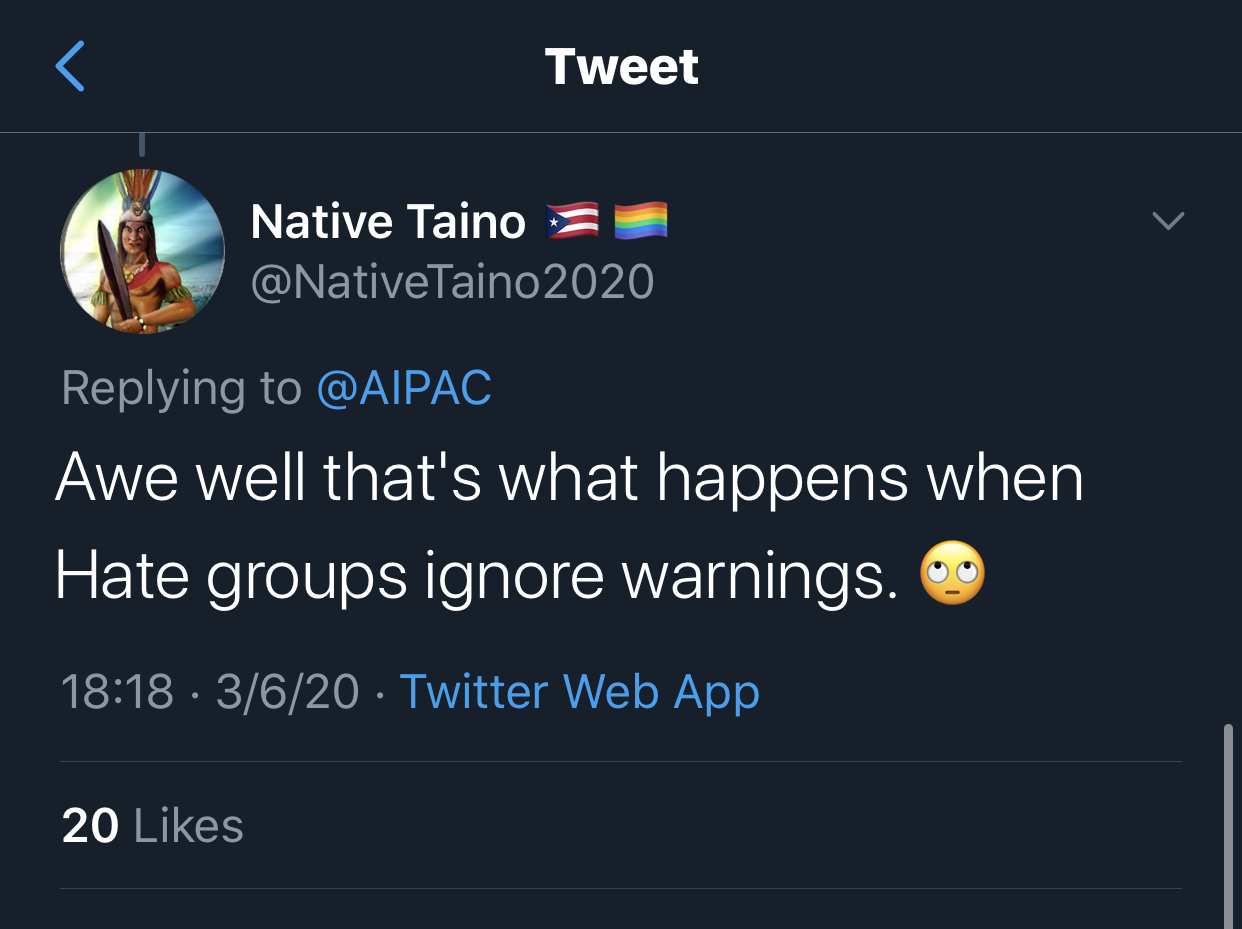Image resolution: width=1242 pixels, height=929 pixels.
Task: Click the Puerto Rico flag emoji
Action: (x=571, y=221)
